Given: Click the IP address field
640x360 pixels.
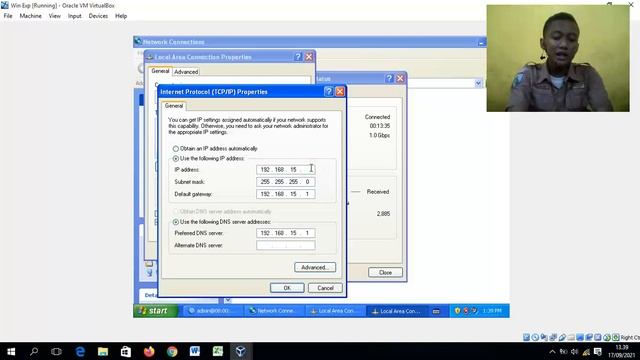Looking at the screenshot, I should pyautogui.click(x=286, y=169).
